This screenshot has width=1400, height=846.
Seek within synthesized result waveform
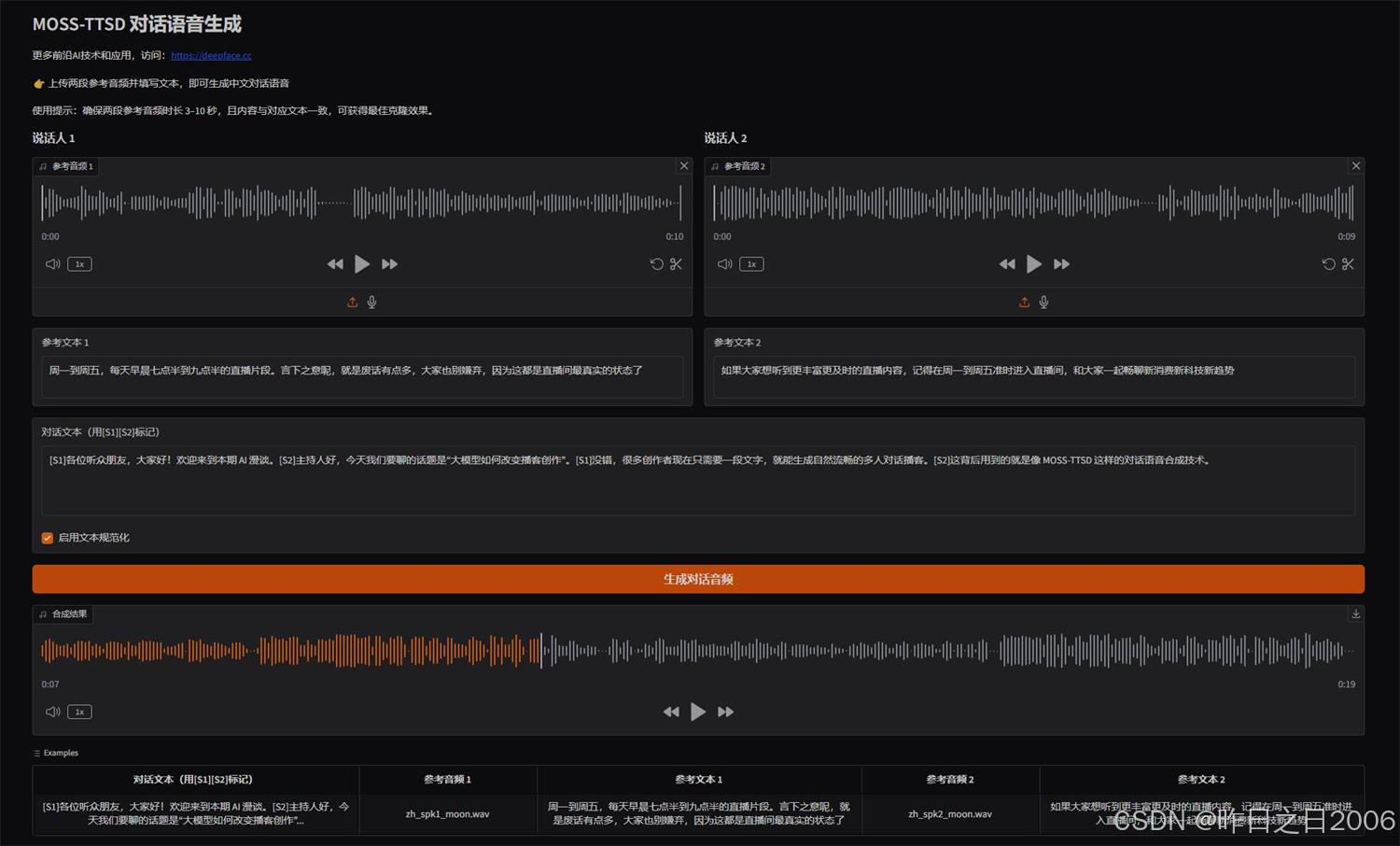pos(698,651)
